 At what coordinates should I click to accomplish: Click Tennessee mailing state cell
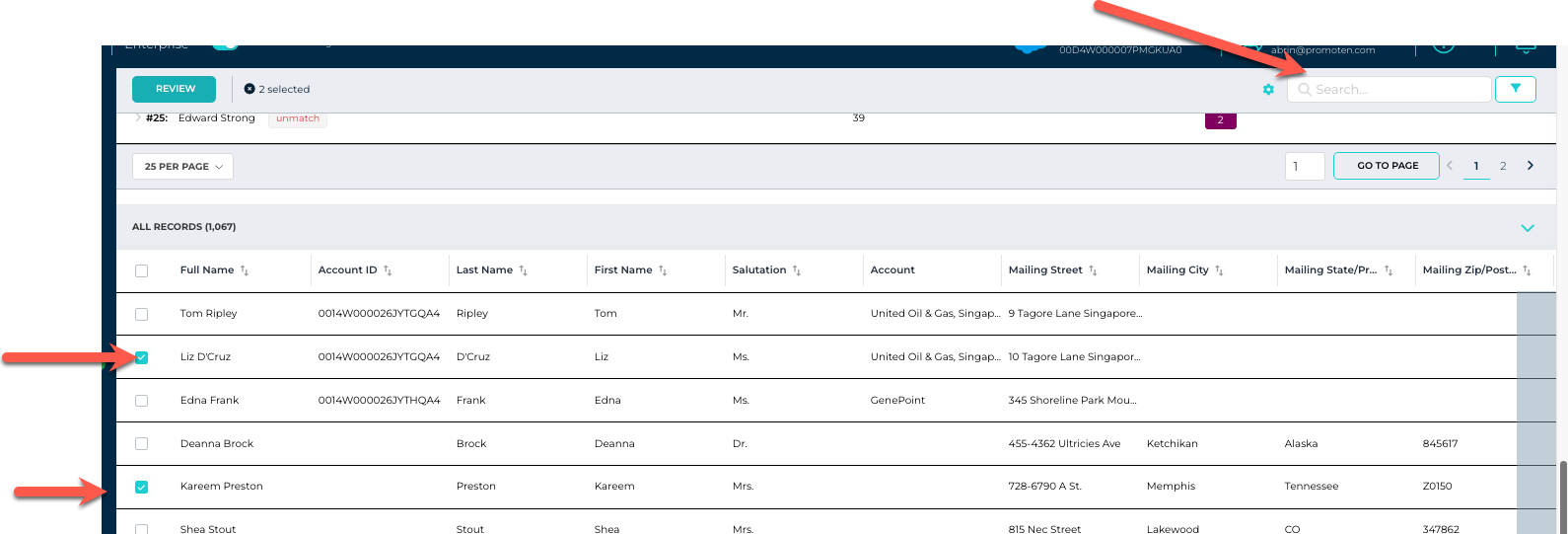tap(1311, 487)
